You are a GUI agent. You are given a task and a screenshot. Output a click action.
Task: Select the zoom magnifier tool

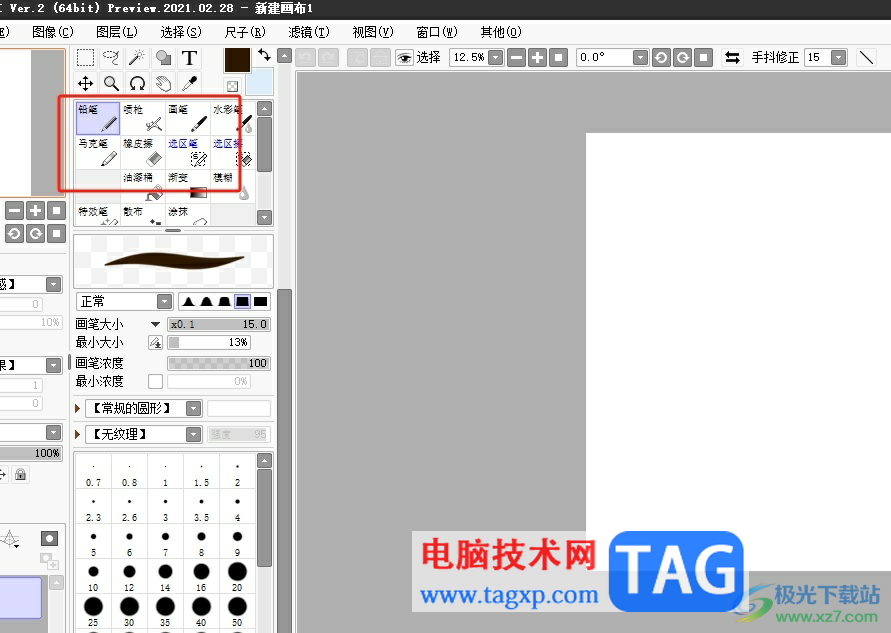(111, 84)
